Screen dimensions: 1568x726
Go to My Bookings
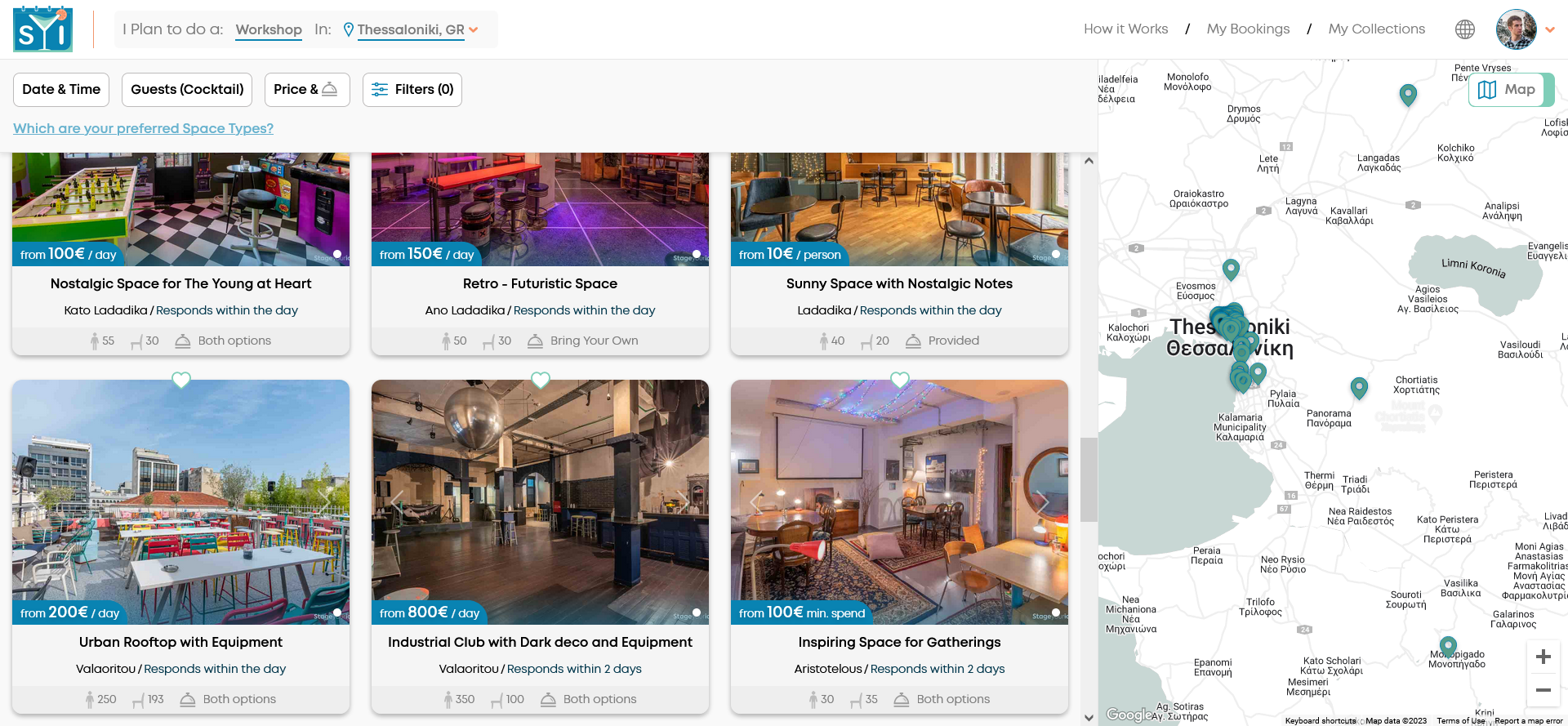click(x=1248, y=29)
